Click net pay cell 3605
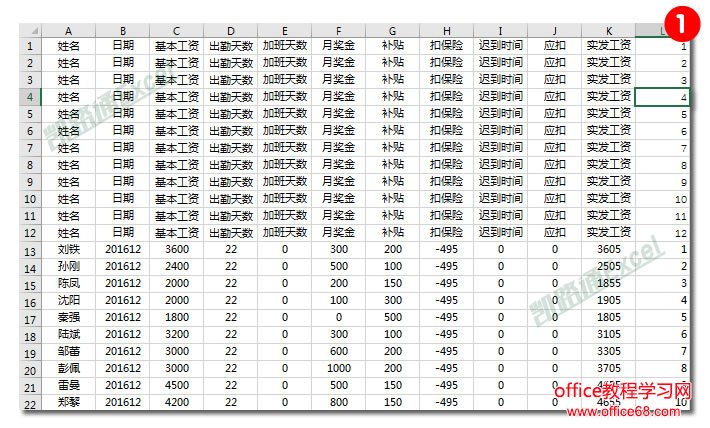Screen dimensions: 710x428 609,249
